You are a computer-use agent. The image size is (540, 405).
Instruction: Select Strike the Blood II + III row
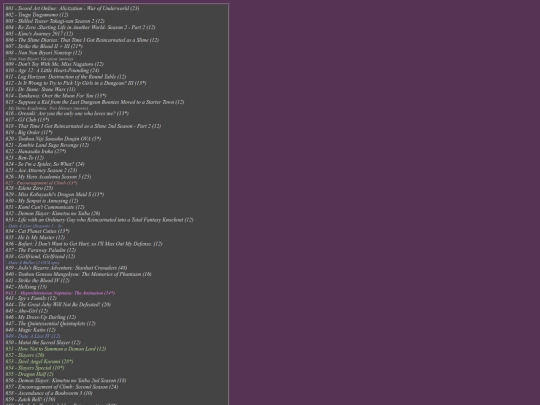coord(44,46)
